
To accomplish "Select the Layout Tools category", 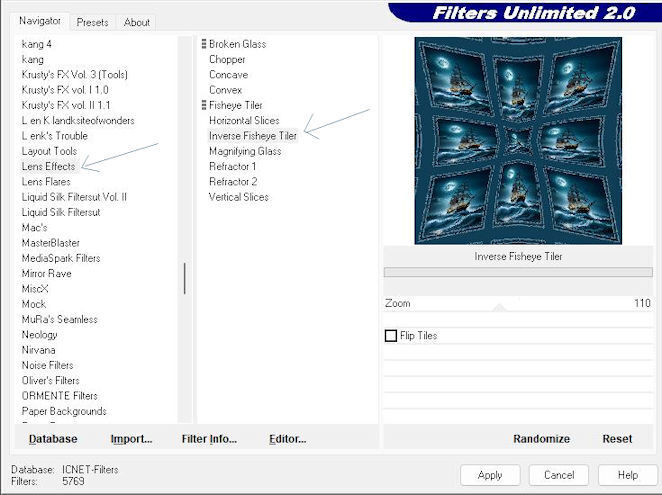I will tap(49, 151).
